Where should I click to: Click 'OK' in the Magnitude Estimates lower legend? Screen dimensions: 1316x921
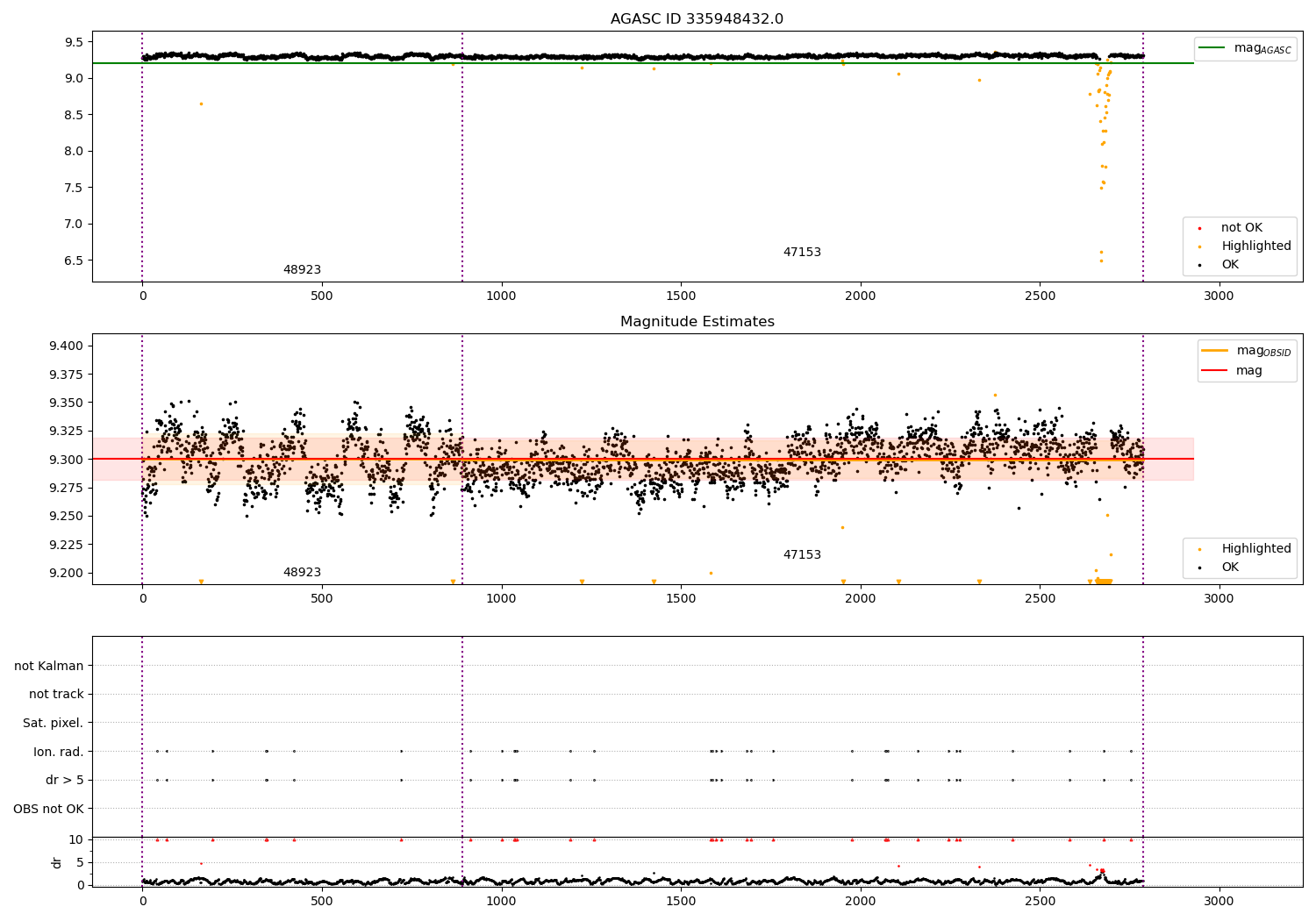pyautogui.click(x=1230, y=568)
